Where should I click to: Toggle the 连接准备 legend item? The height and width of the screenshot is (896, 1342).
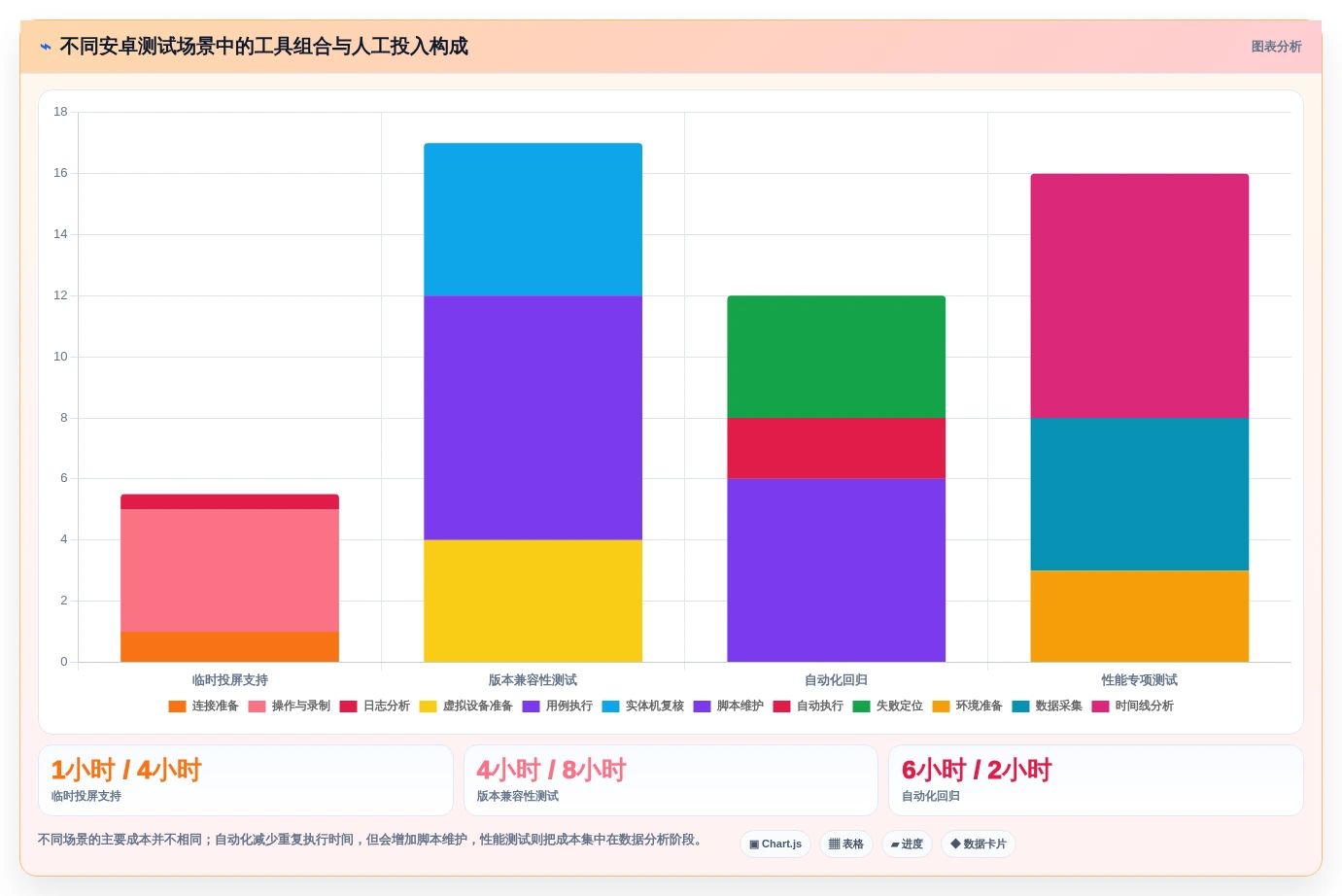(203, 706)
